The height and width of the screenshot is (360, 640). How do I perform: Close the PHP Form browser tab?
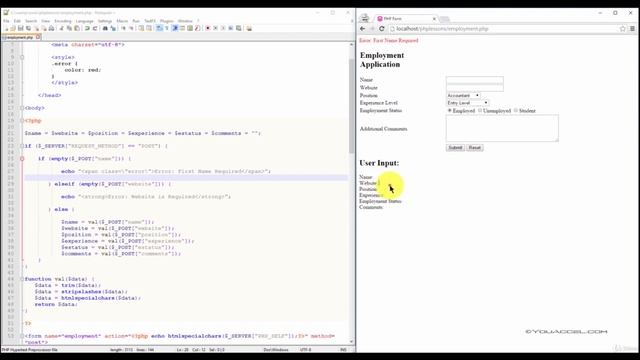click(x=434, y=19)
